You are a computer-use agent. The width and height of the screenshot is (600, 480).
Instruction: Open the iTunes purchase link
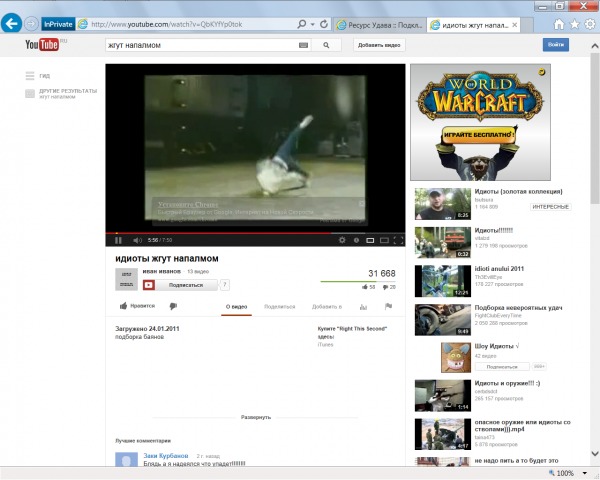pos(325,344)
